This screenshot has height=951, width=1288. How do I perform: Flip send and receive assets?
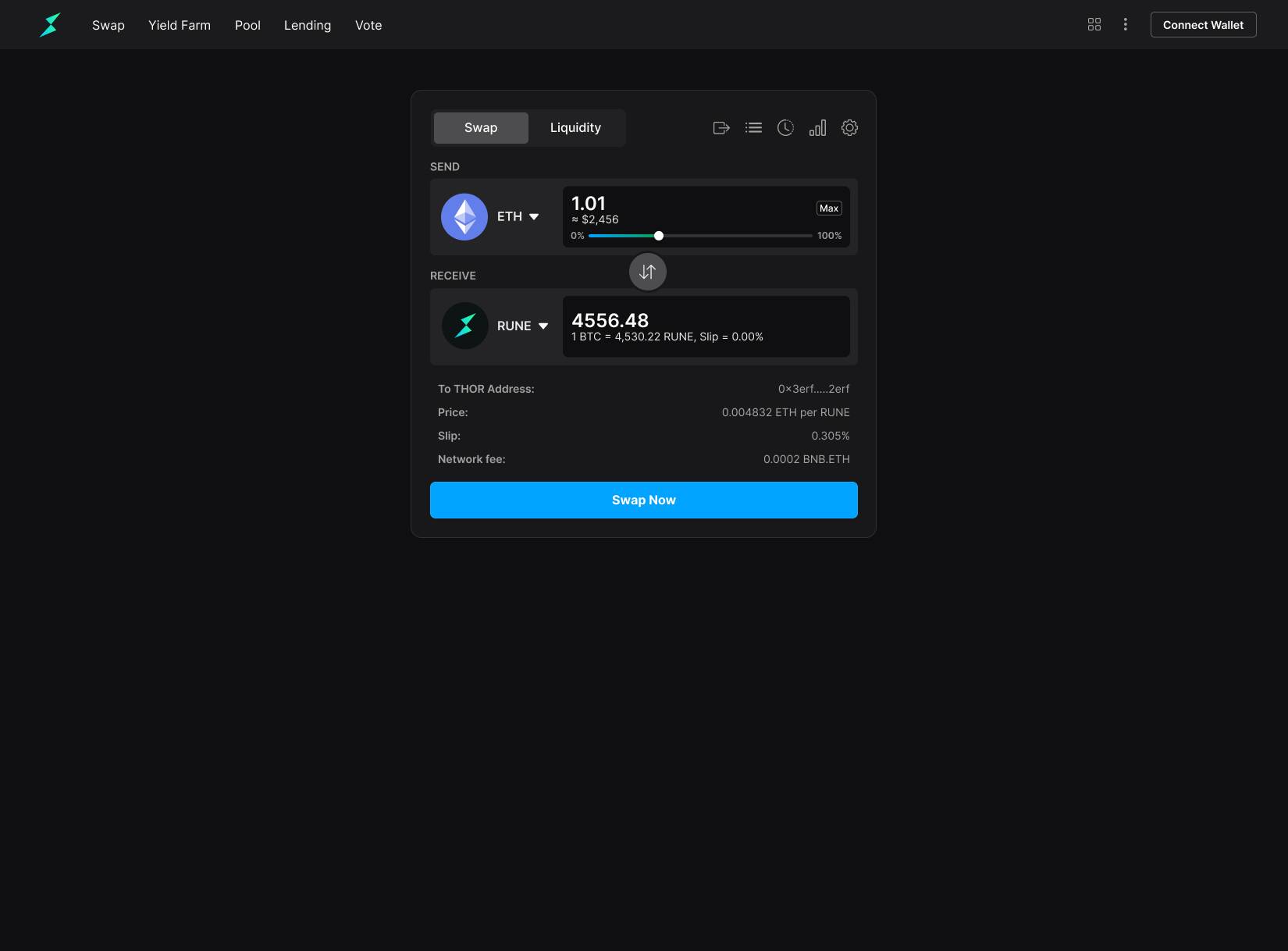[x=647, y=272]
